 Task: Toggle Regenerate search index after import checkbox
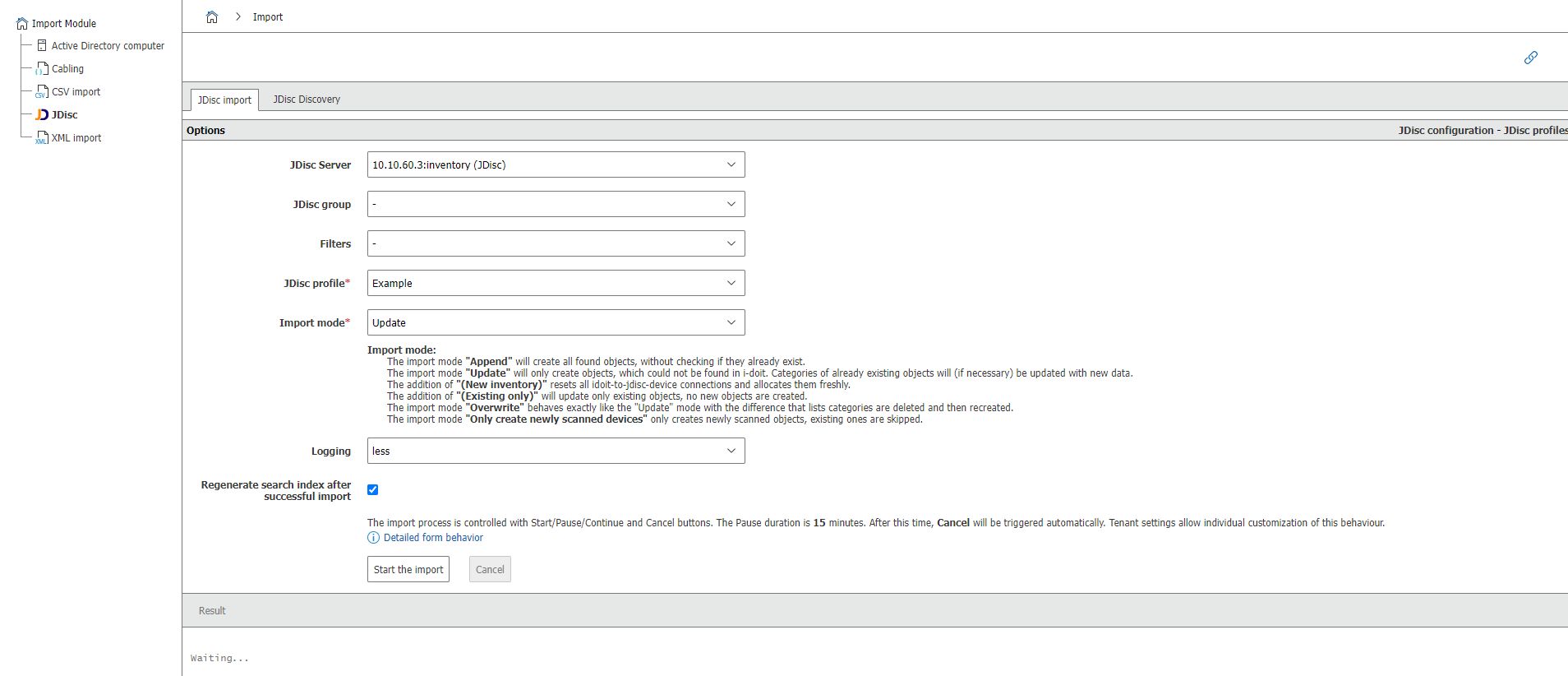click(373, 490)
